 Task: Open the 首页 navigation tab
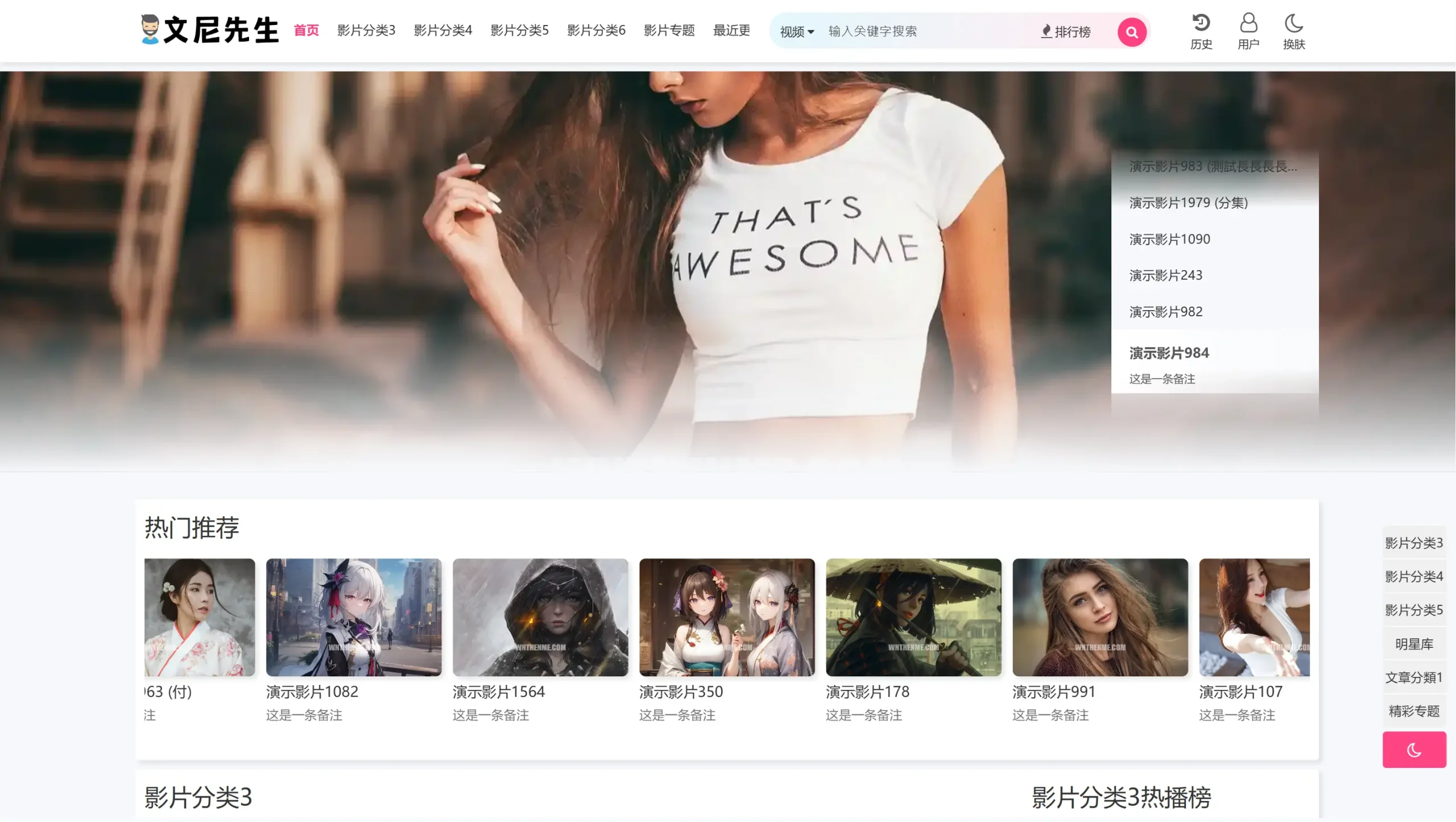click(306, 30)
